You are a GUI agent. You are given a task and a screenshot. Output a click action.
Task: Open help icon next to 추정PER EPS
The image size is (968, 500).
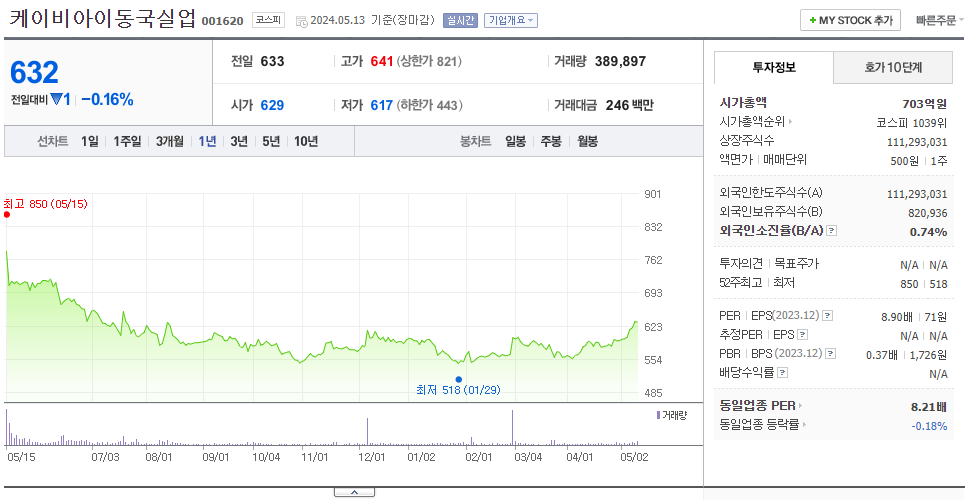802,335
